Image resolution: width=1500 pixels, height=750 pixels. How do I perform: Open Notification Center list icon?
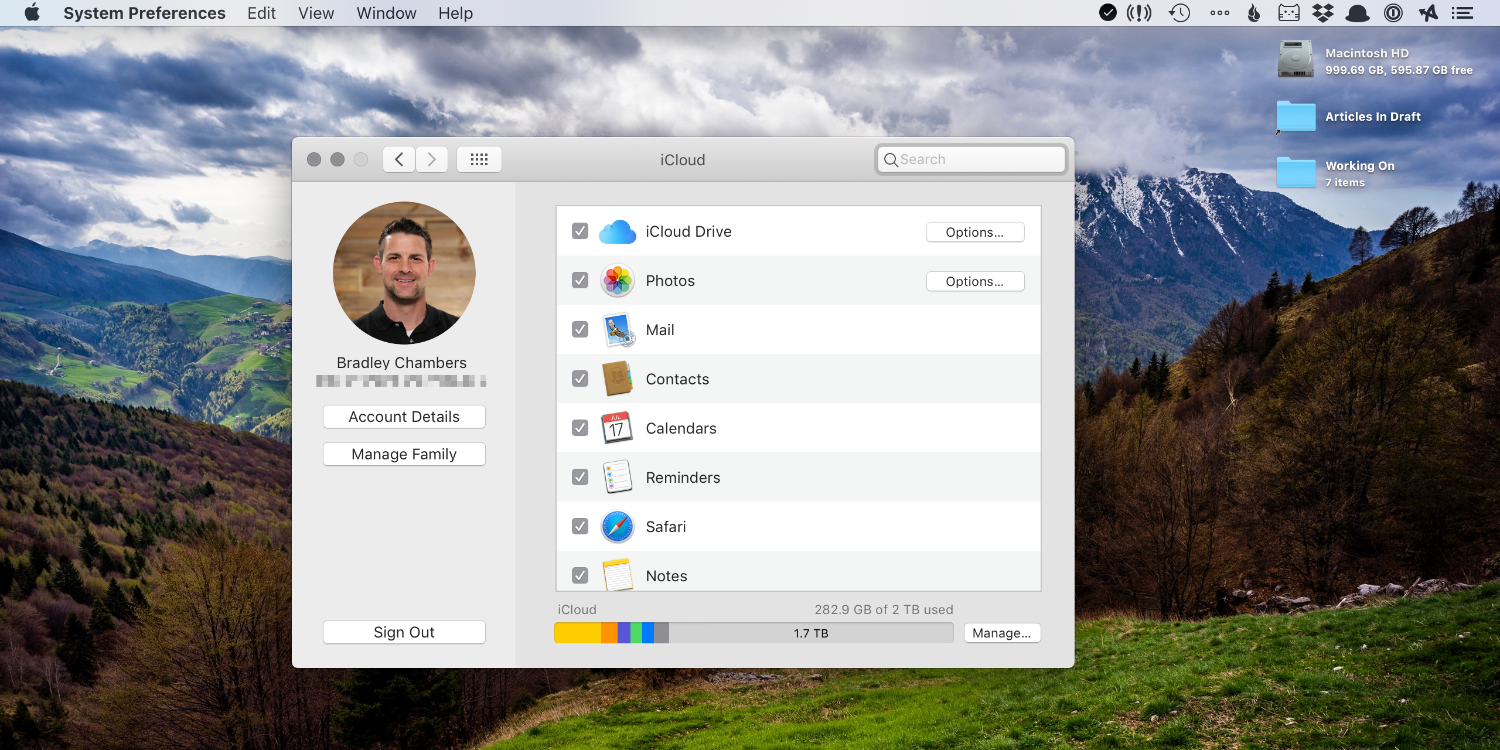click(1463, 13)
